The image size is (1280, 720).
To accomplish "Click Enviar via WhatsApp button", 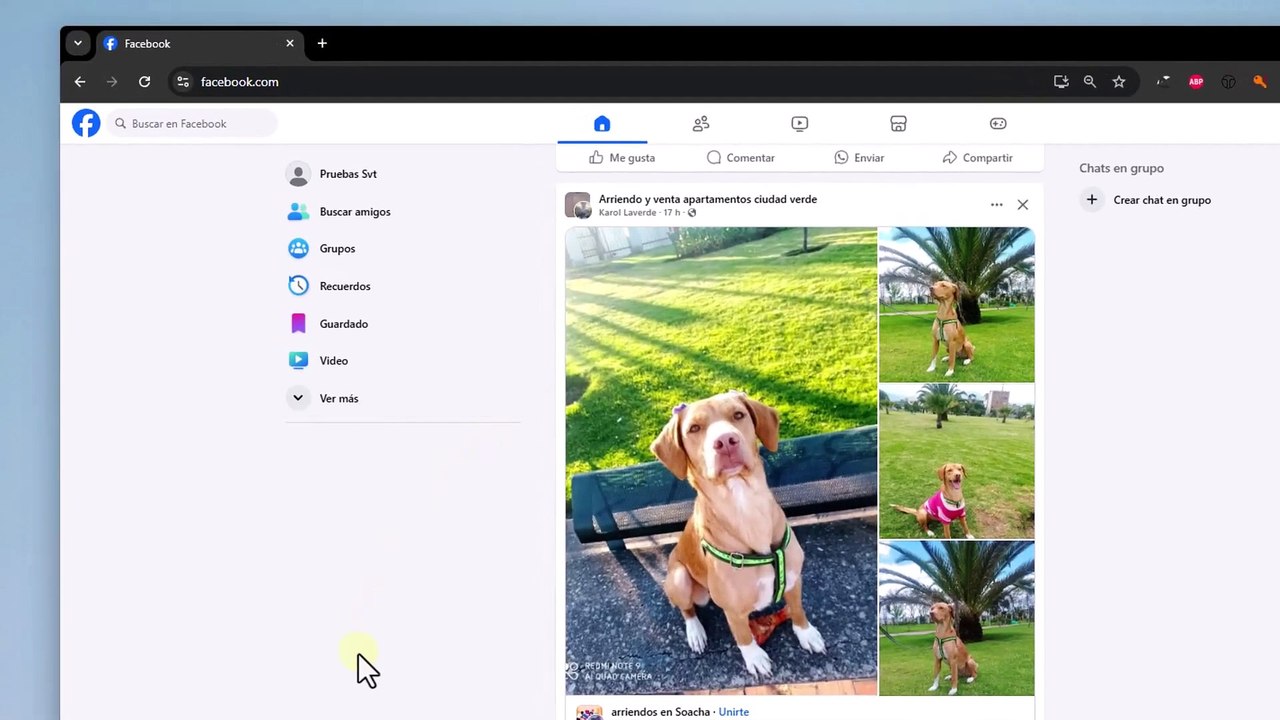I will pyautogui.click(x=859, y=158).
